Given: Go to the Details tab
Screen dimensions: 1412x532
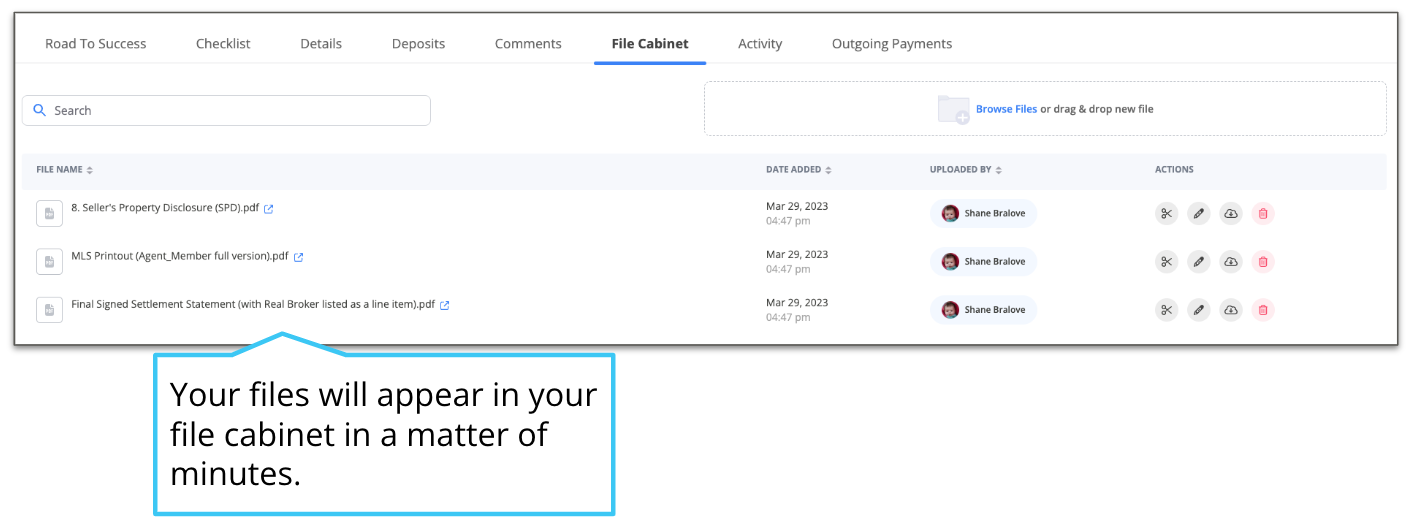Looking at the screenshot, I should tap(321, 44).
